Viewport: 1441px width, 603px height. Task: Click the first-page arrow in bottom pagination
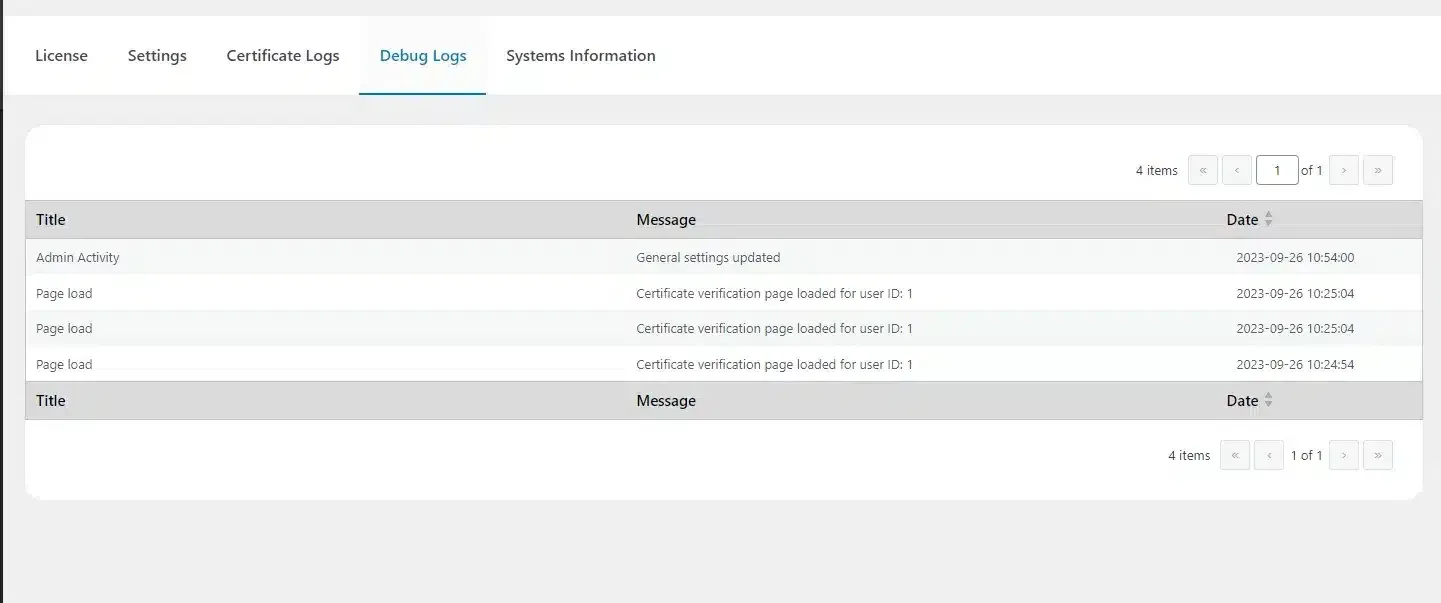[1234, 455]
